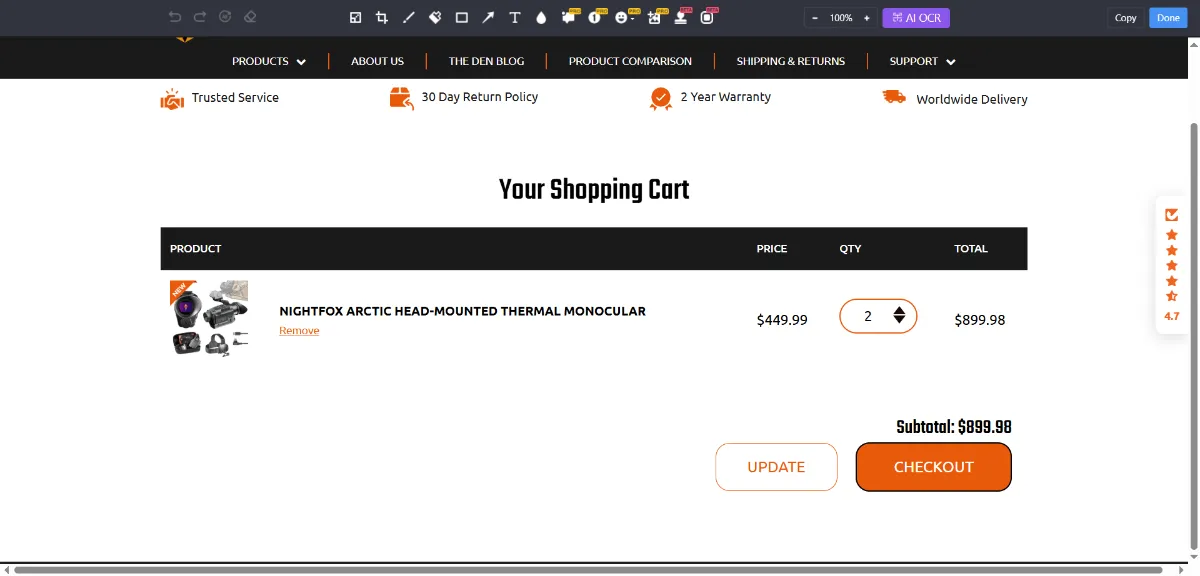1200x576 pixels.
Task: Click the vertical page scrollbar
Action: coord(1194,334)
